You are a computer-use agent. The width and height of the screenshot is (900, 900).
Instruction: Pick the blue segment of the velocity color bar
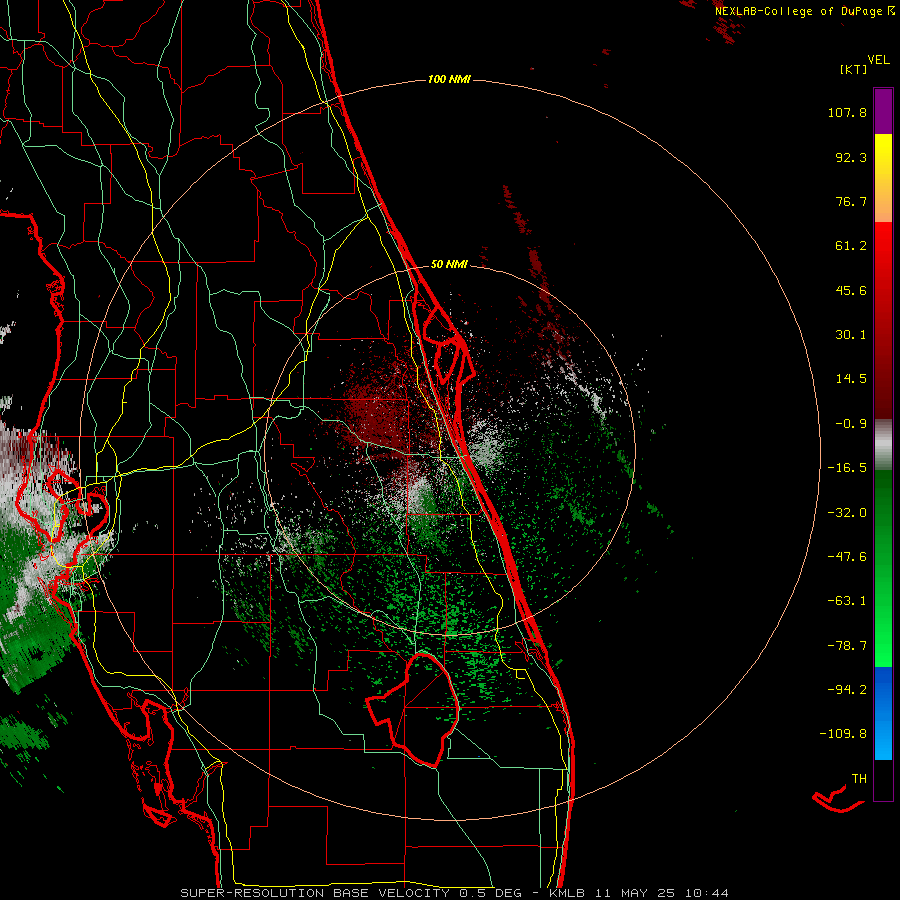[883, 713]
